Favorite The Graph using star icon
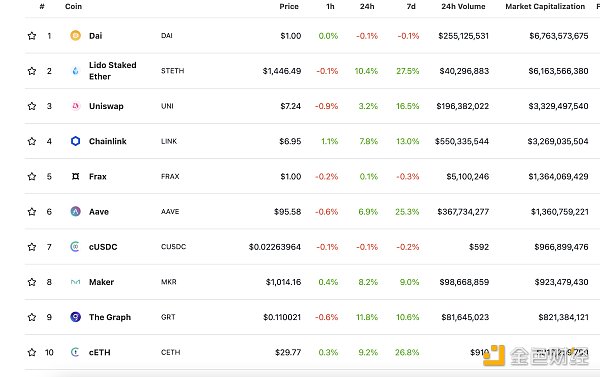Image resolution: width=600 pixels, height=377 pixels. [x=32, y=317]
